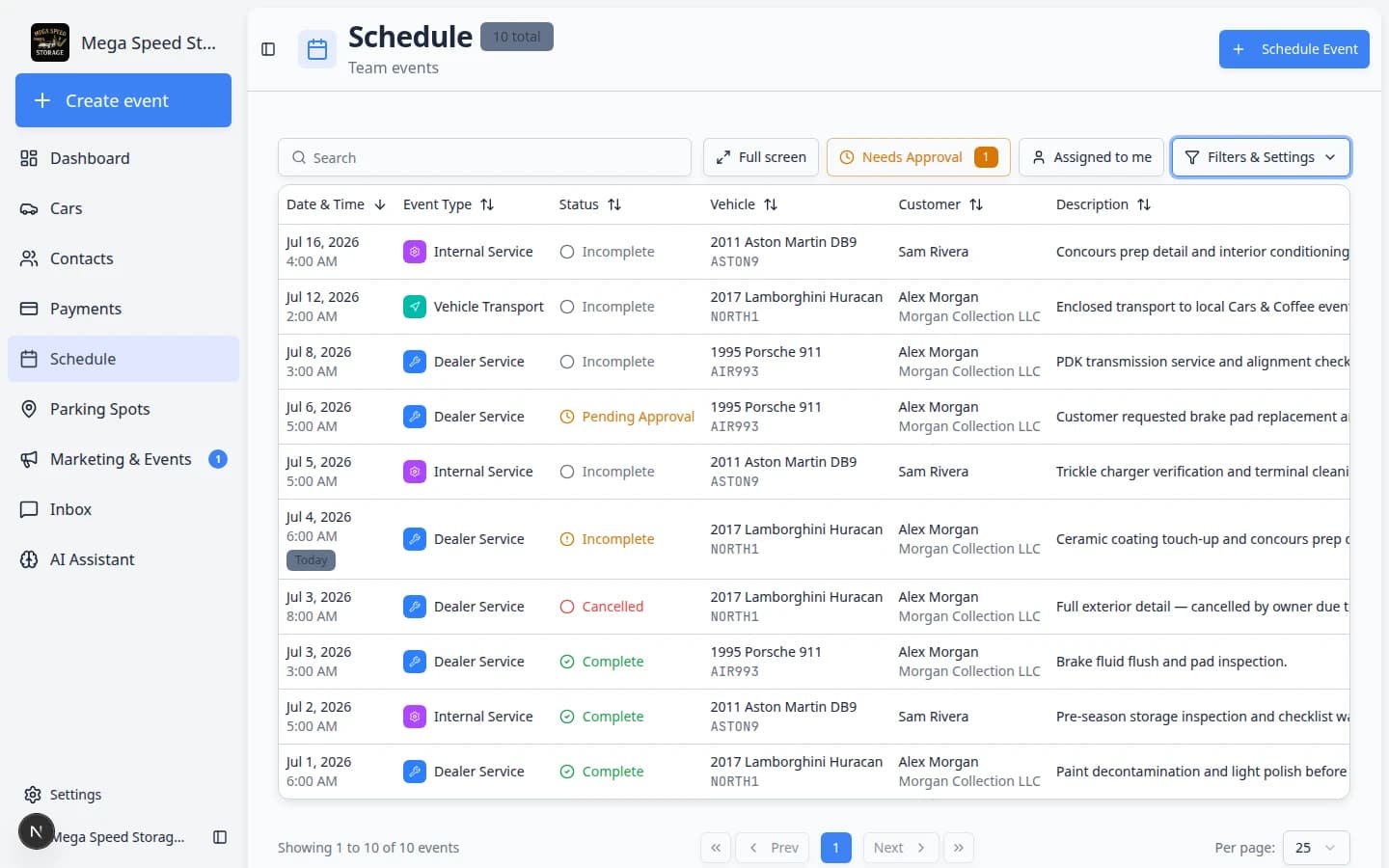
Task: Click Pending Approval clock icon in Jul 6 row
Action: 567,417
